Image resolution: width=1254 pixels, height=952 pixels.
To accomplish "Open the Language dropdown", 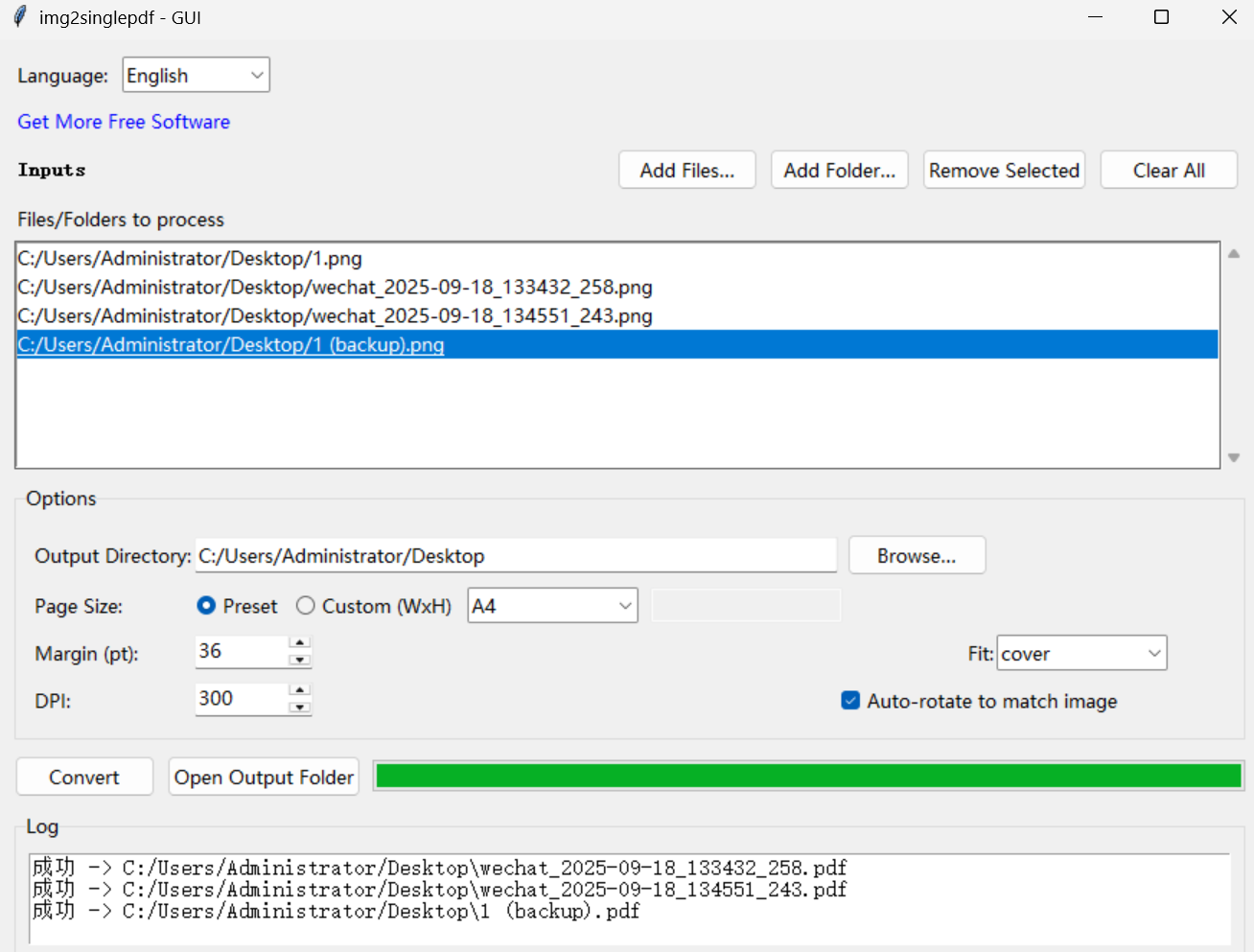I will pos(196,75).
